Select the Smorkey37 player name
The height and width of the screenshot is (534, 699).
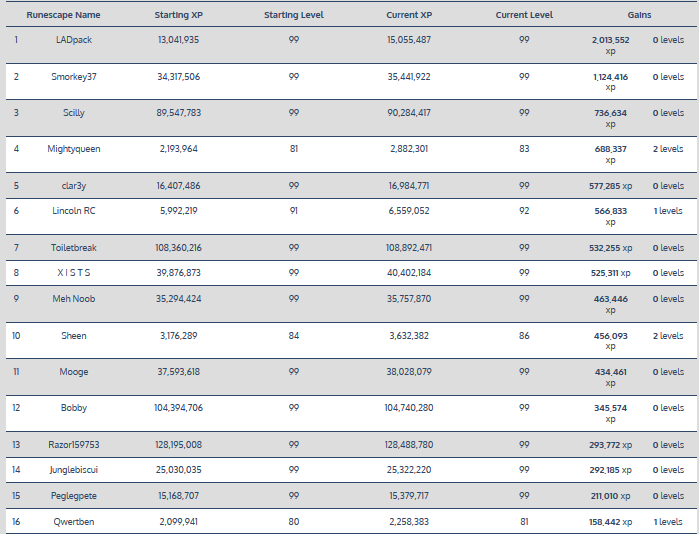coord(74,76)
